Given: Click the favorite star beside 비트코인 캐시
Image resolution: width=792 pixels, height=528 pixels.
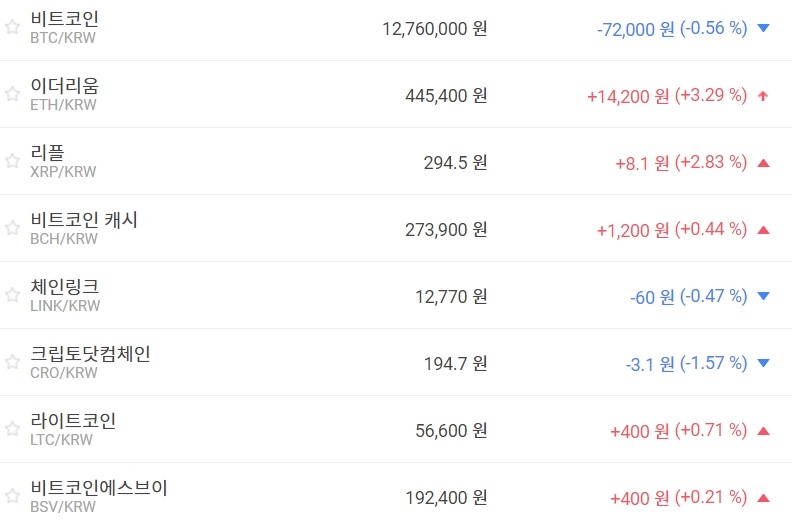Looking at the screenshot, I should 12,228.
